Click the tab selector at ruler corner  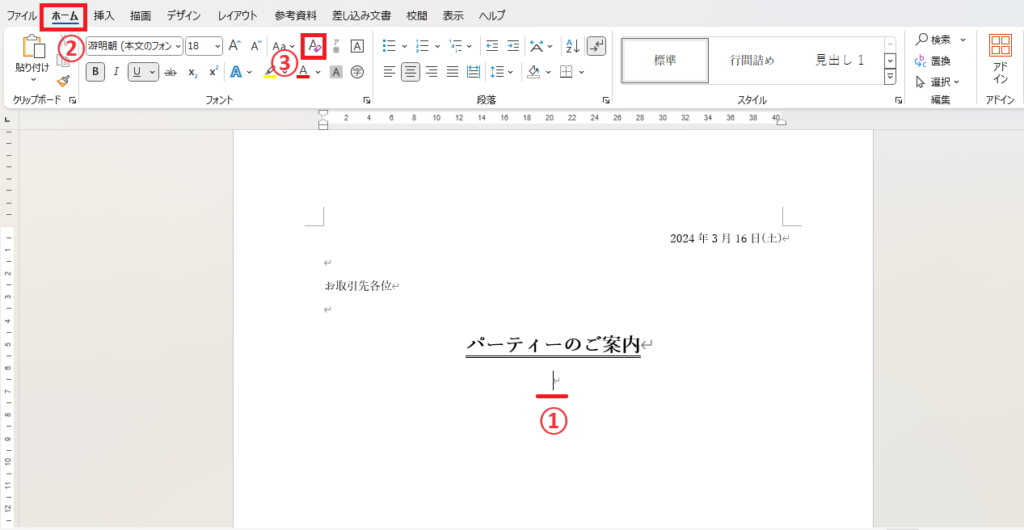[x=8, y=120]
